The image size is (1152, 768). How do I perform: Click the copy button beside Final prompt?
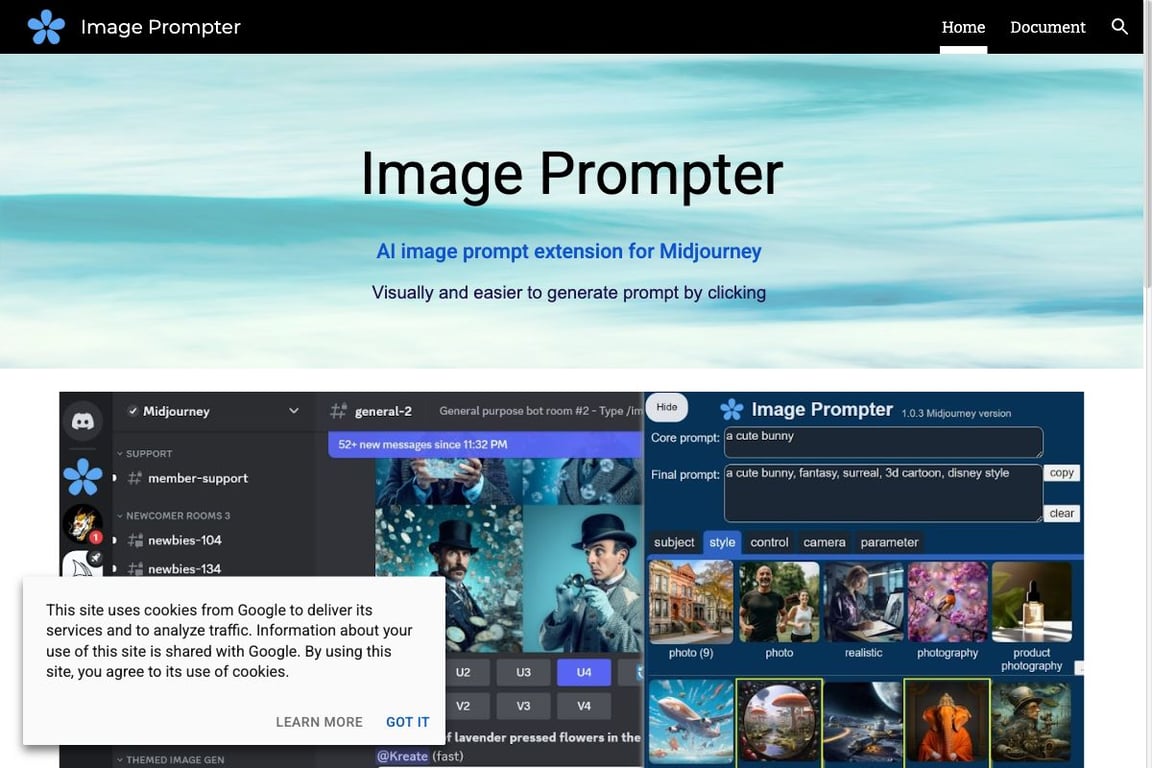pyautogui.click(x=1062, y=473)
